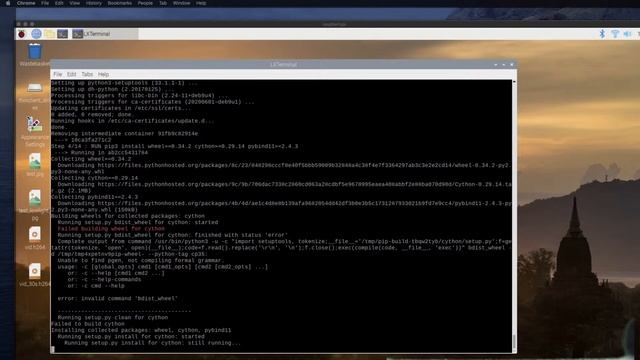The height and width of the screenshot is (360, 640).
Task: Close the LXTerminal window
Action: [511, 64]
